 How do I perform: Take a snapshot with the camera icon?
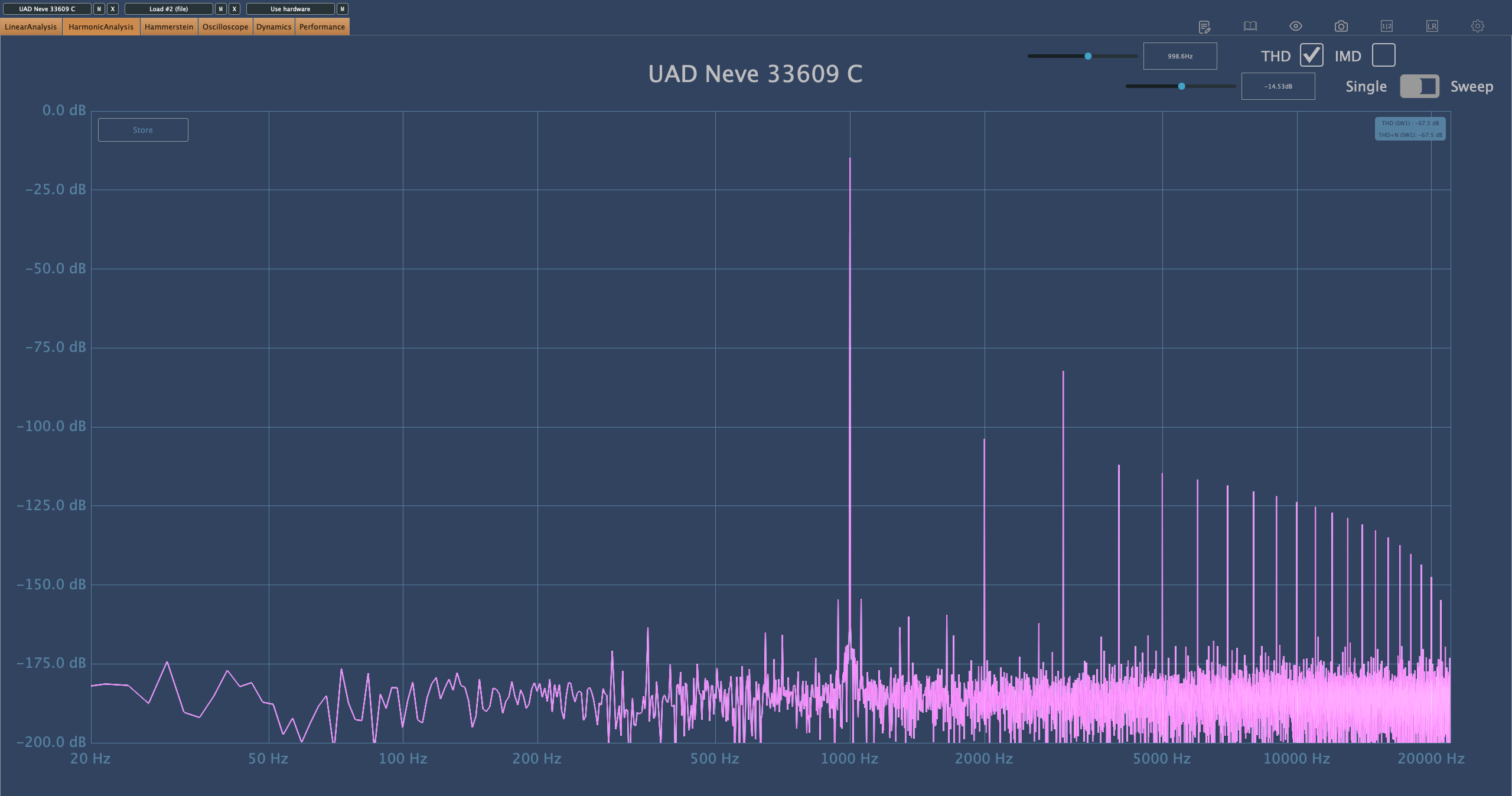point(1341,26)
